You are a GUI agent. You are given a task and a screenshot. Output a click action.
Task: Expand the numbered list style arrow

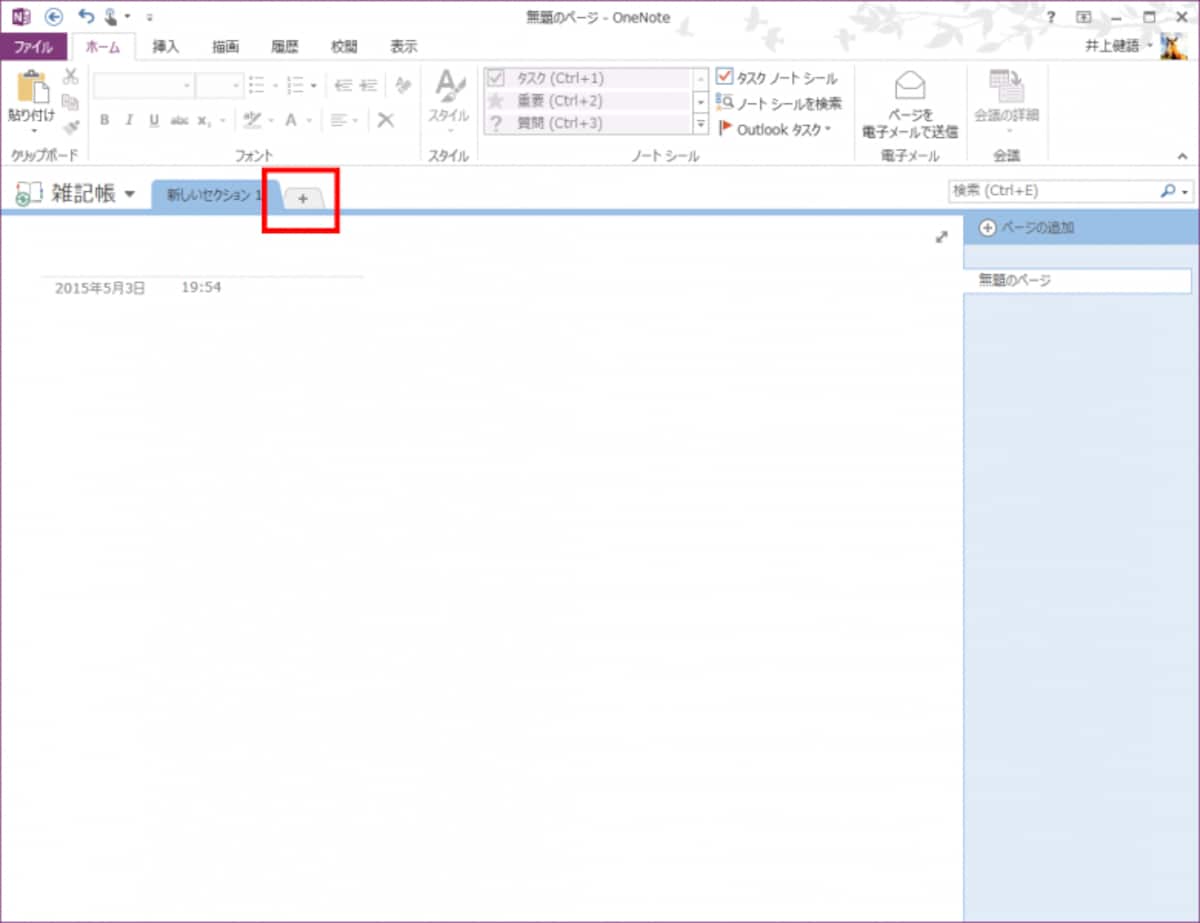[314, 86]
